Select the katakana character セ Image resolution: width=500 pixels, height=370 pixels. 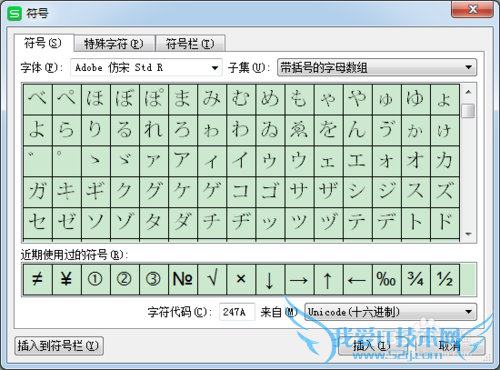[37, 222]
